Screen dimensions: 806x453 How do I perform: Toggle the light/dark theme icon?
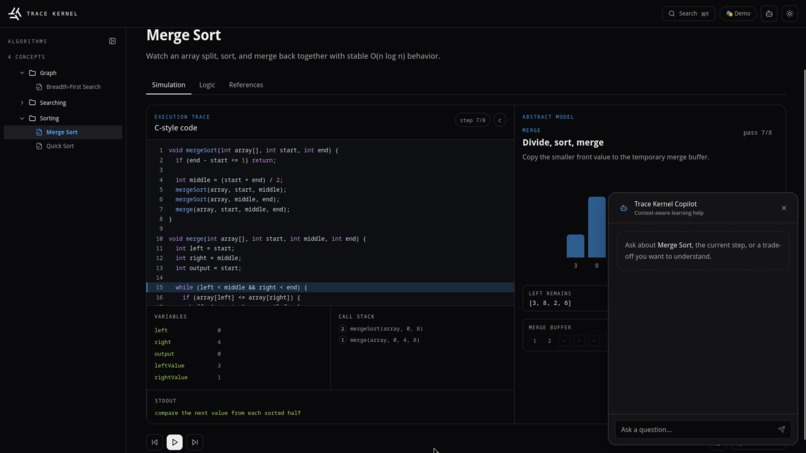coord(790,13)
